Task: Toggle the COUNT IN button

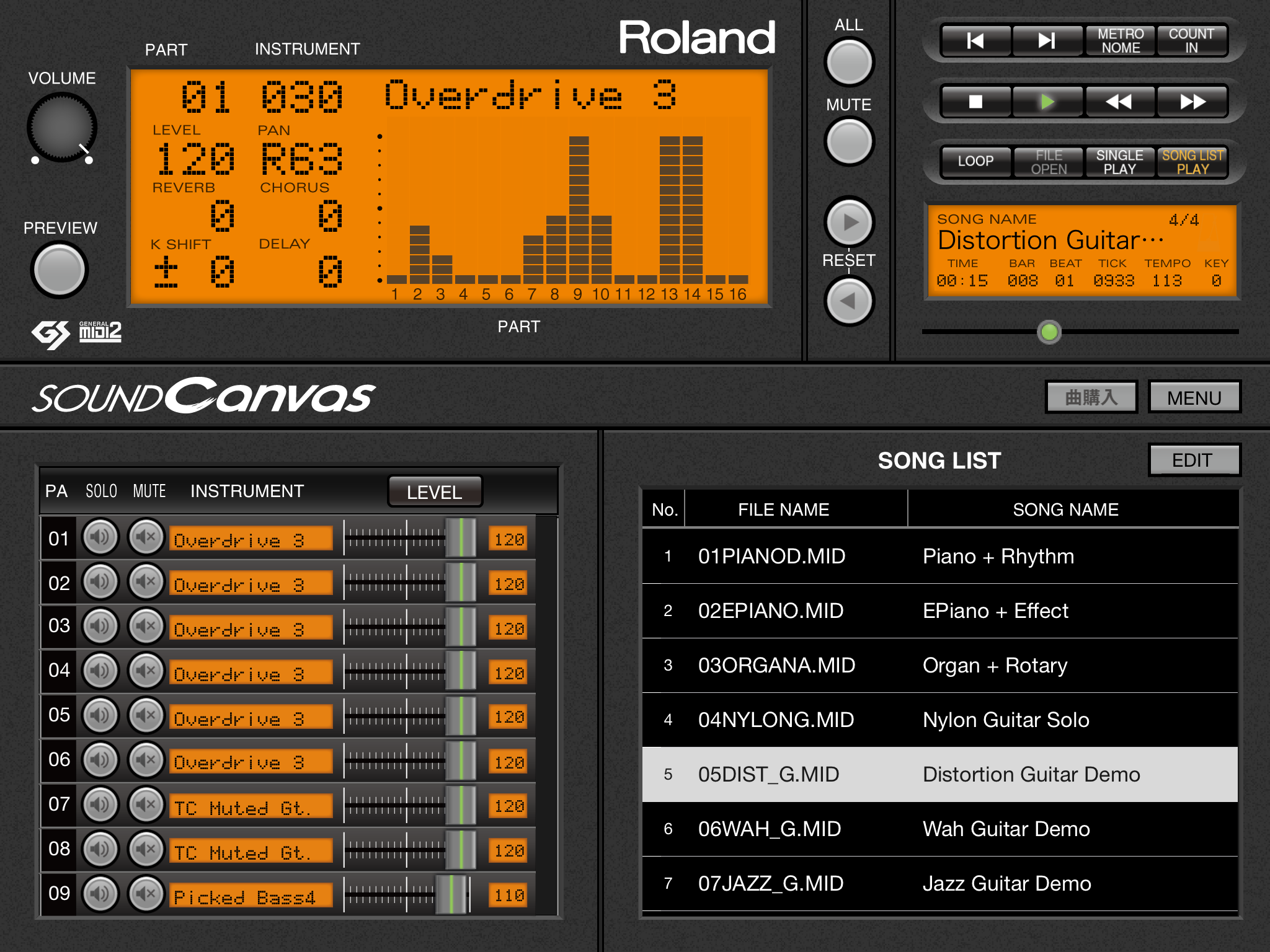Action: click(x=1191, y=41)
